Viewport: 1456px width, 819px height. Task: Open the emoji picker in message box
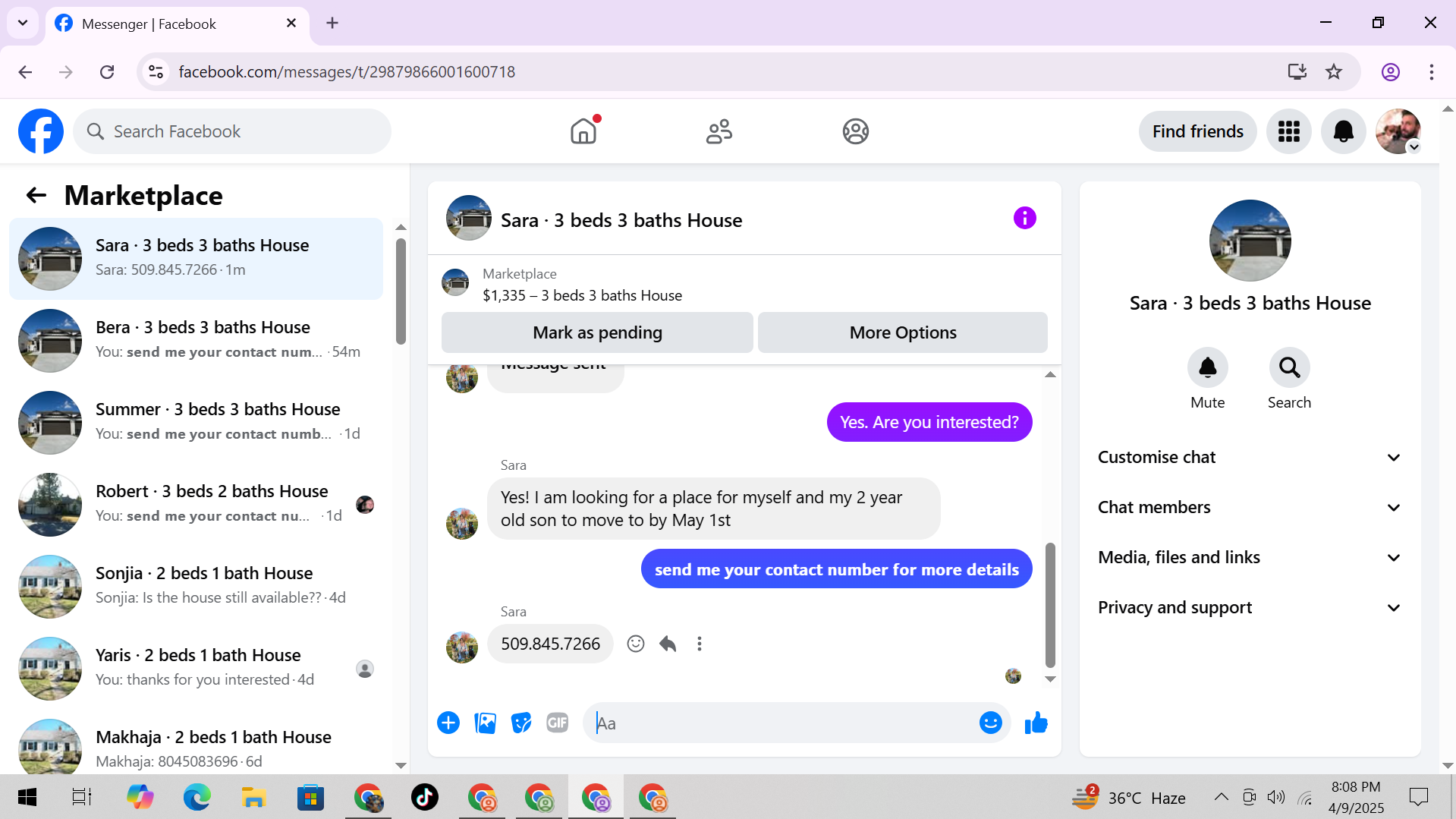990,723
